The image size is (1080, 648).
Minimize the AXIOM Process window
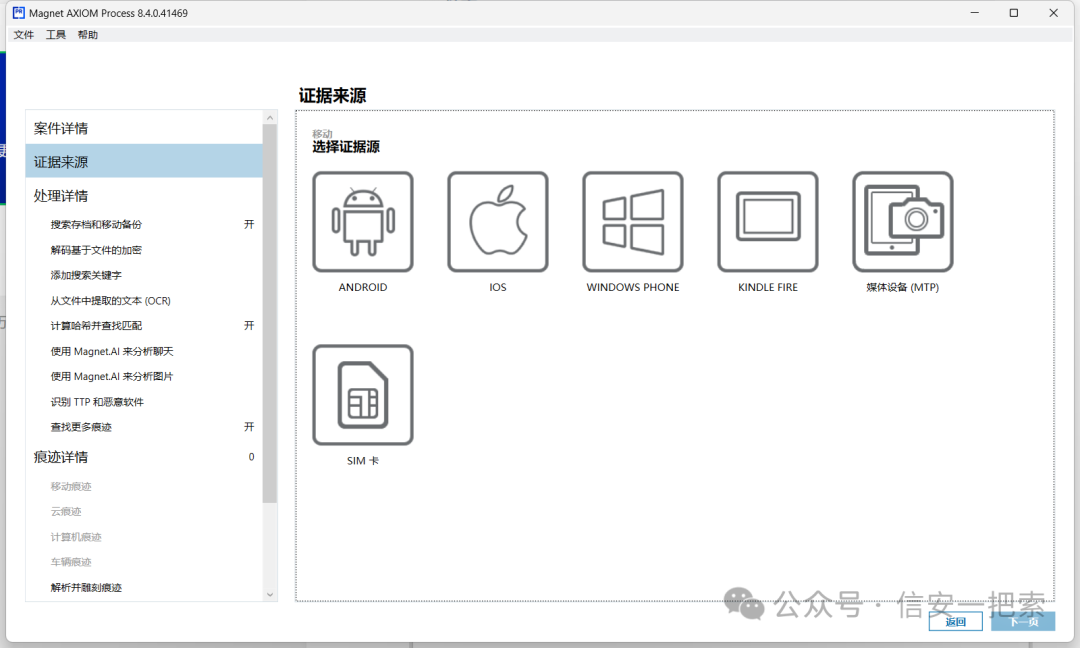pyautogui.click(x=975, y=12)
